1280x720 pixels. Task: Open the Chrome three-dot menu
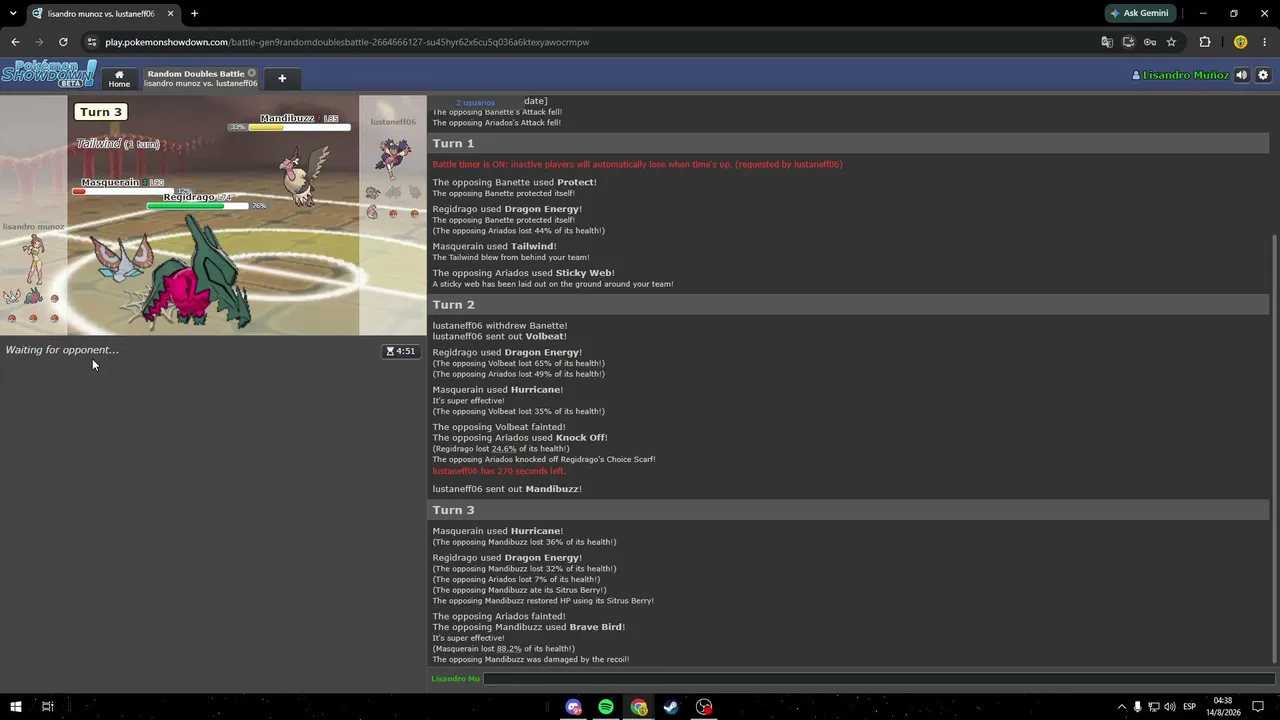1265,42
